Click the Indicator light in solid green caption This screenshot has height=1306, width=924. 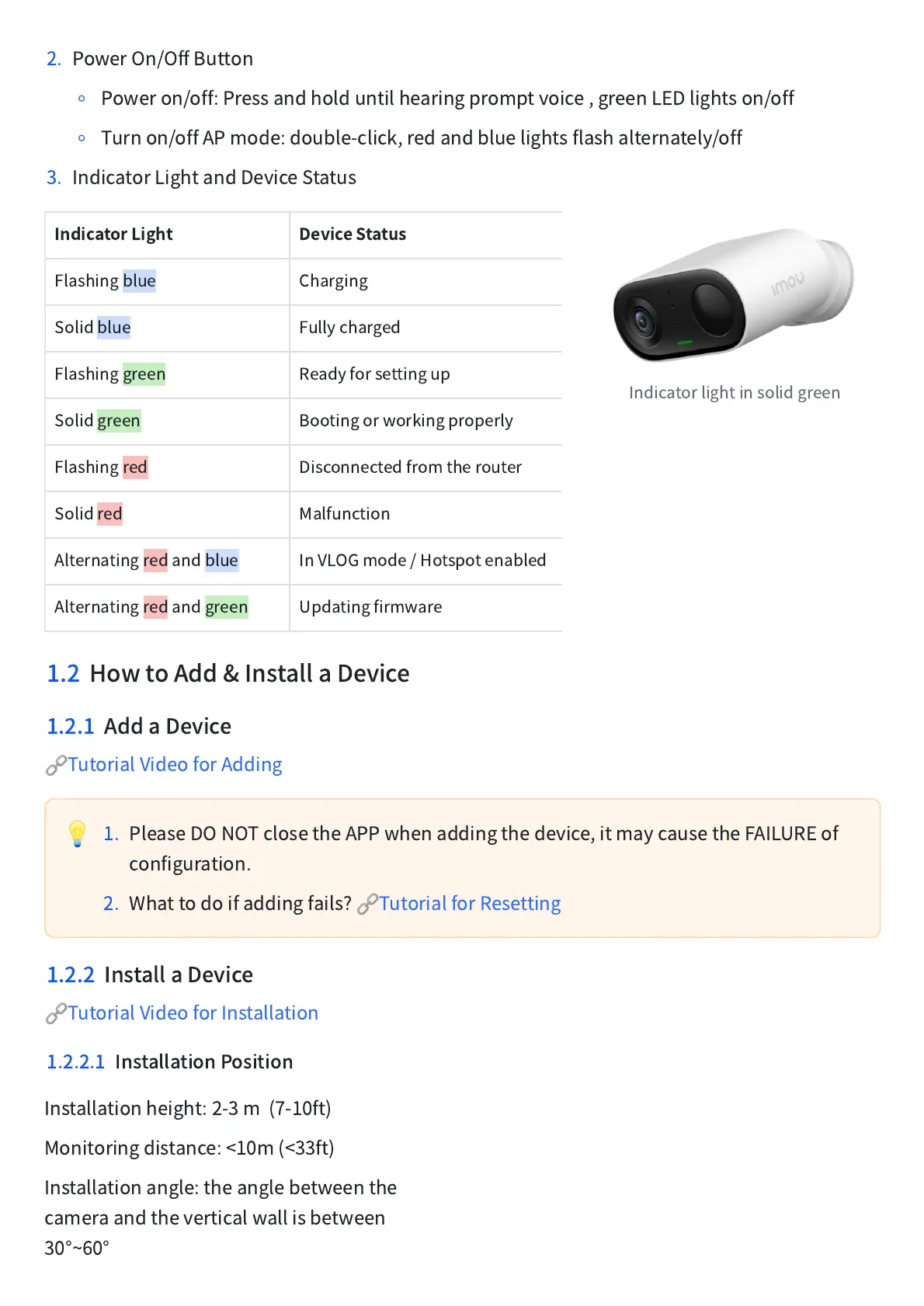pyautogui.click(x=734, y=393)
